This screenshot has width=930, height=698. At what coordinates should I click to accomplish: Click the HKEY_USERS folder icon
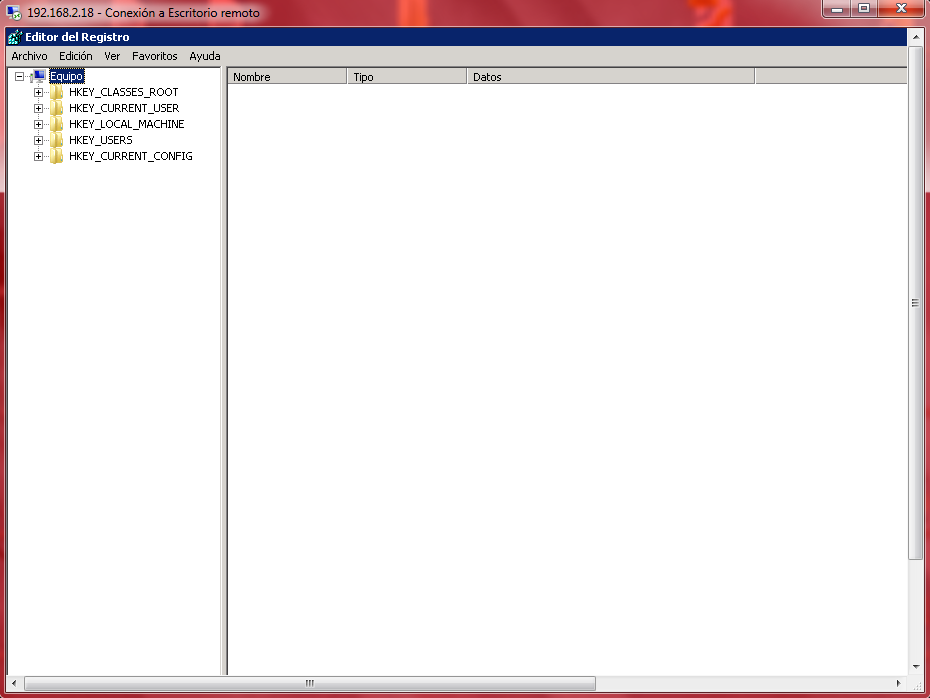pos(57,140)
